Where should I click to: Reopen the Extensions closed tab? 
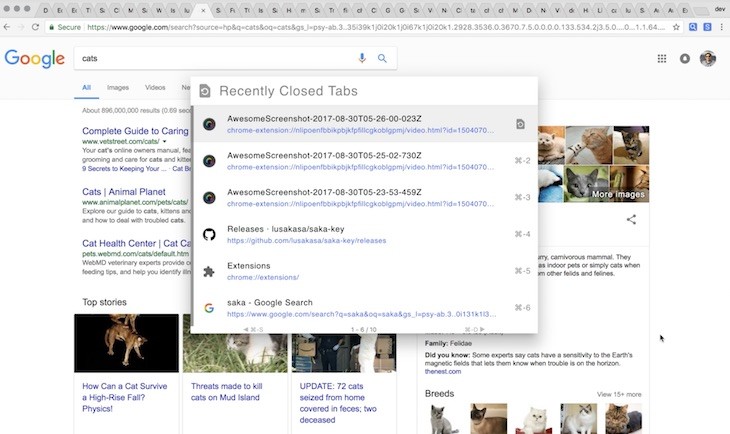click(x=365, y=271)
